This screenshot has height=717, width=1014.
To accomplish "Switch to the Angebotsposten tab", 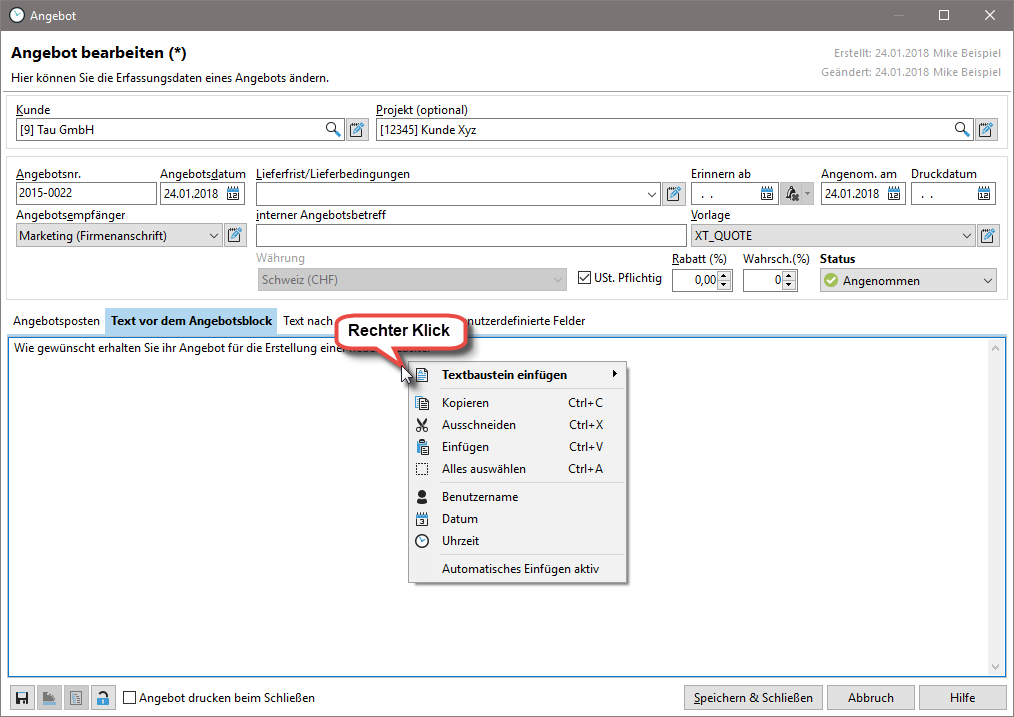I will (56, 321).
